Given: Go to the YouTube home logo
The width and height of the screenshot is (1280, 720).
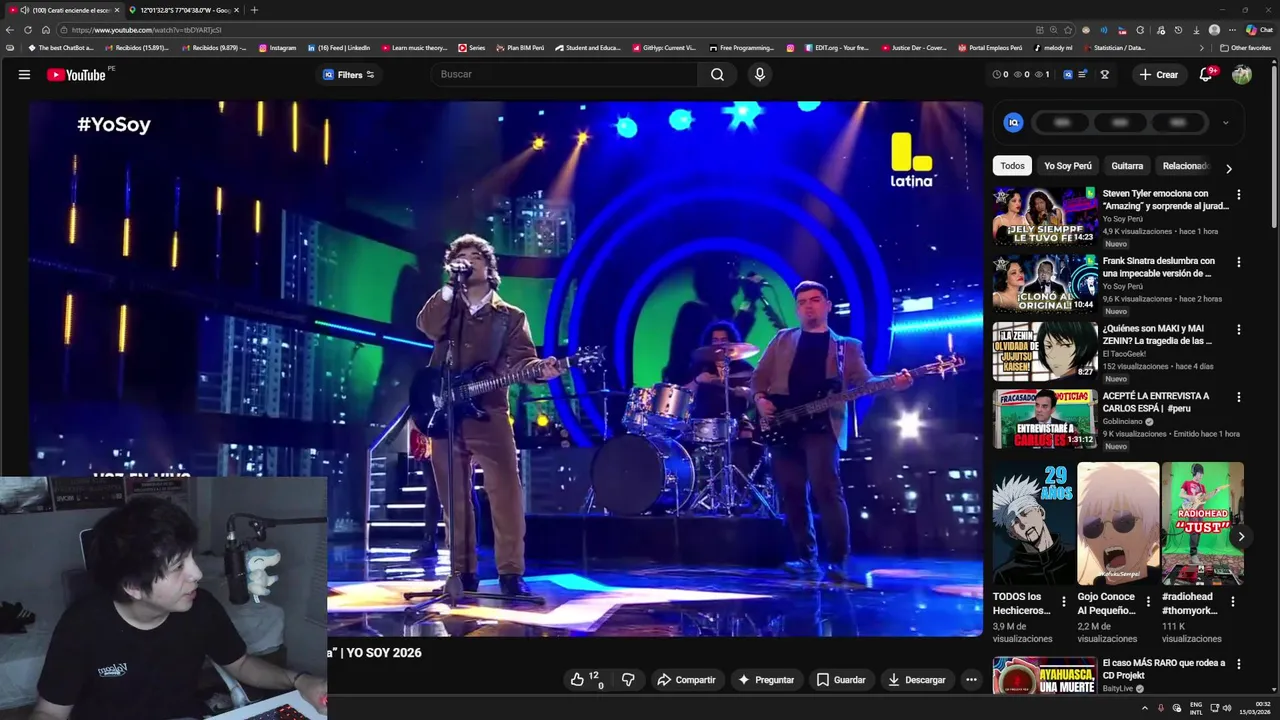Looking at the screenshot, I should click(76, 74).
